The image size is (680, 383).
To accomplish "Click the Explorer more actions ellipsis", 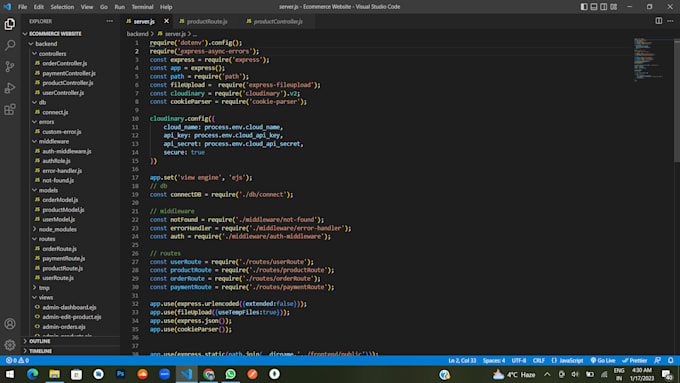I will tap(110, 21).
